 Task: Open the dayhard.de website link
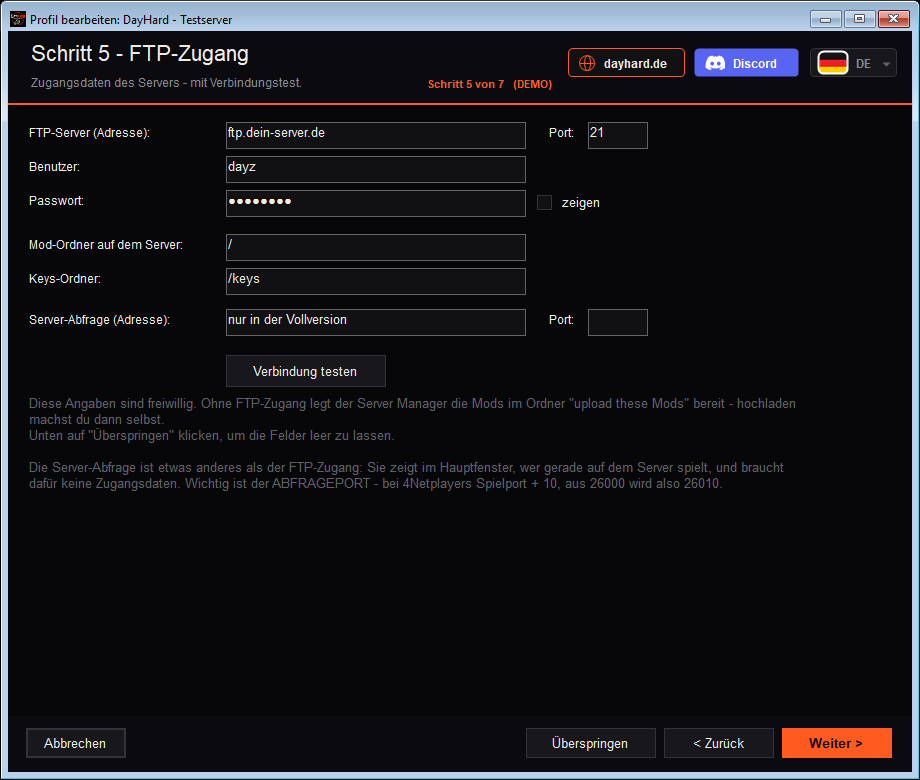click(x=626, y=63)
